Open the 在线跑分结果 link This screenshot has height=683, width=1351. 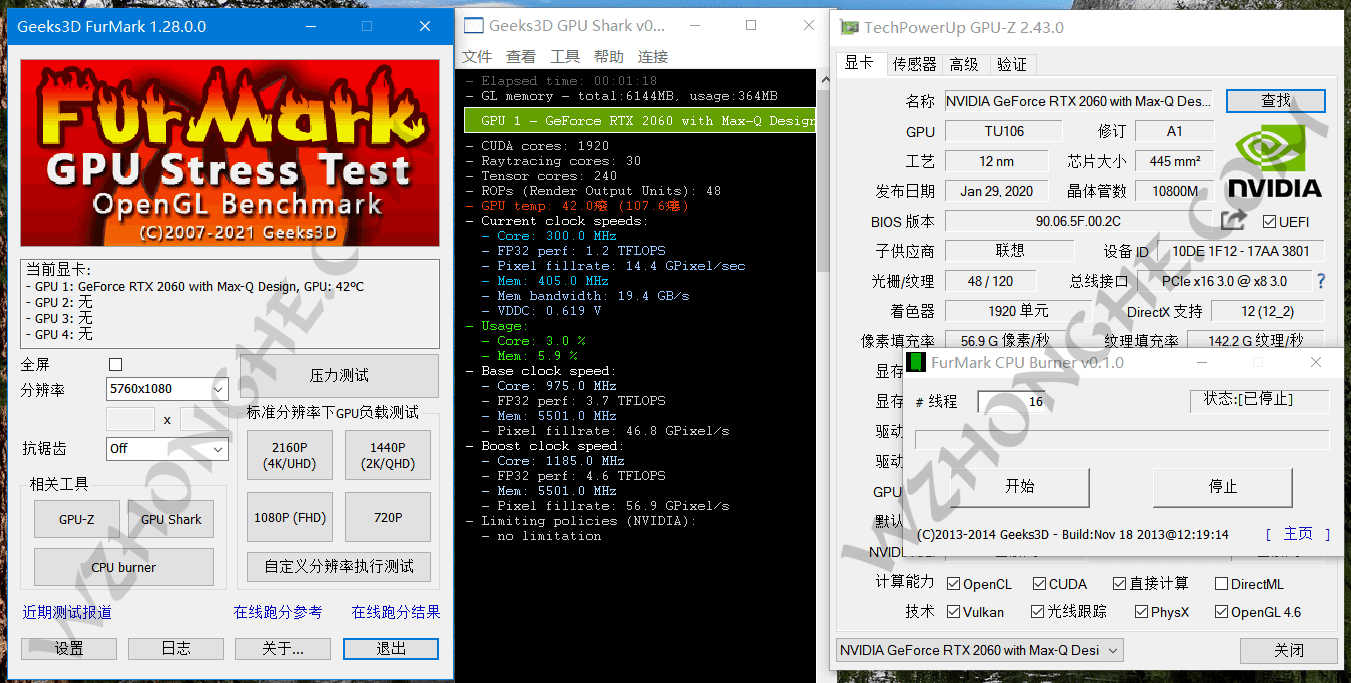395,612
